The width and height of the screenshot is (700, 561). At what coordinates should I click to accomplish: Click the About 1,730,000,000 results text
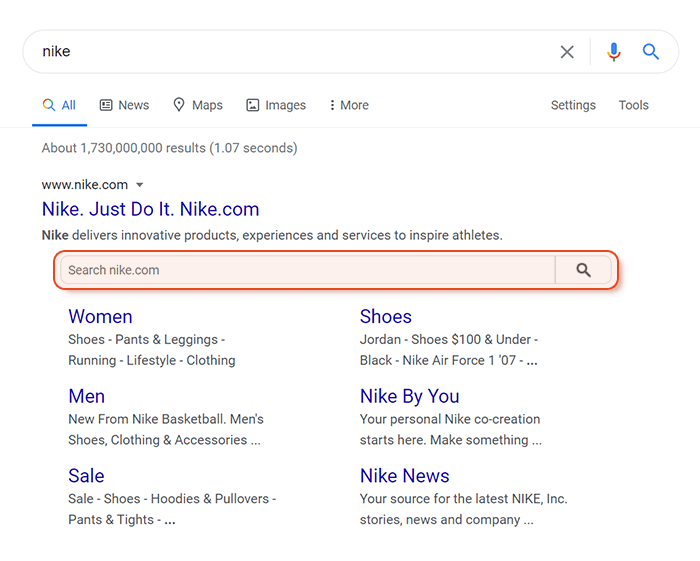click(x=170, y=148)
